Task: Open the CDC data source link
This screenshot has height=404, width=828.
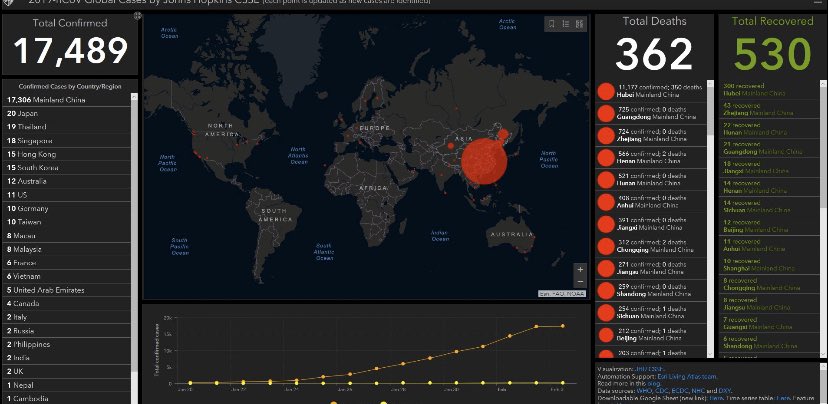Action: pyautogui.click(x=663, y=391)
